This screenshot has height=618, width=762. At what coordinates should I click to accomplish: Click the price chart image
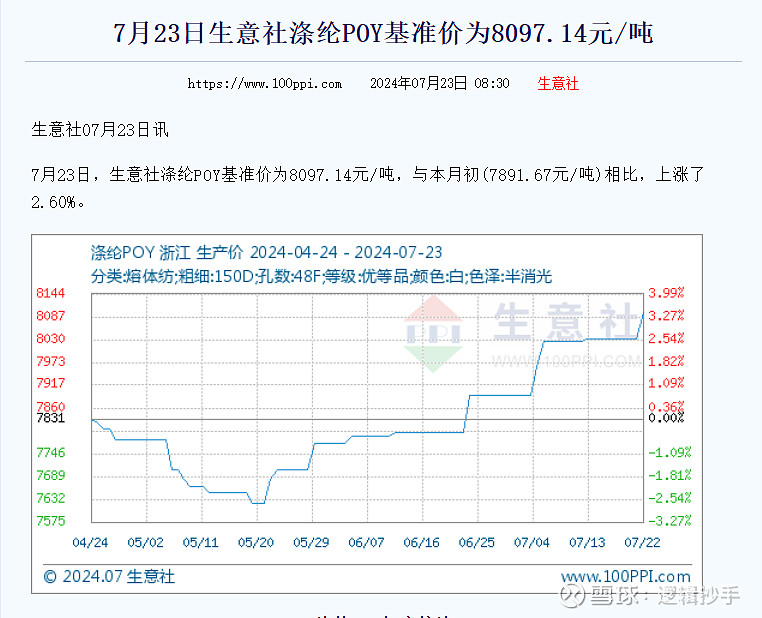coord(367,414)
